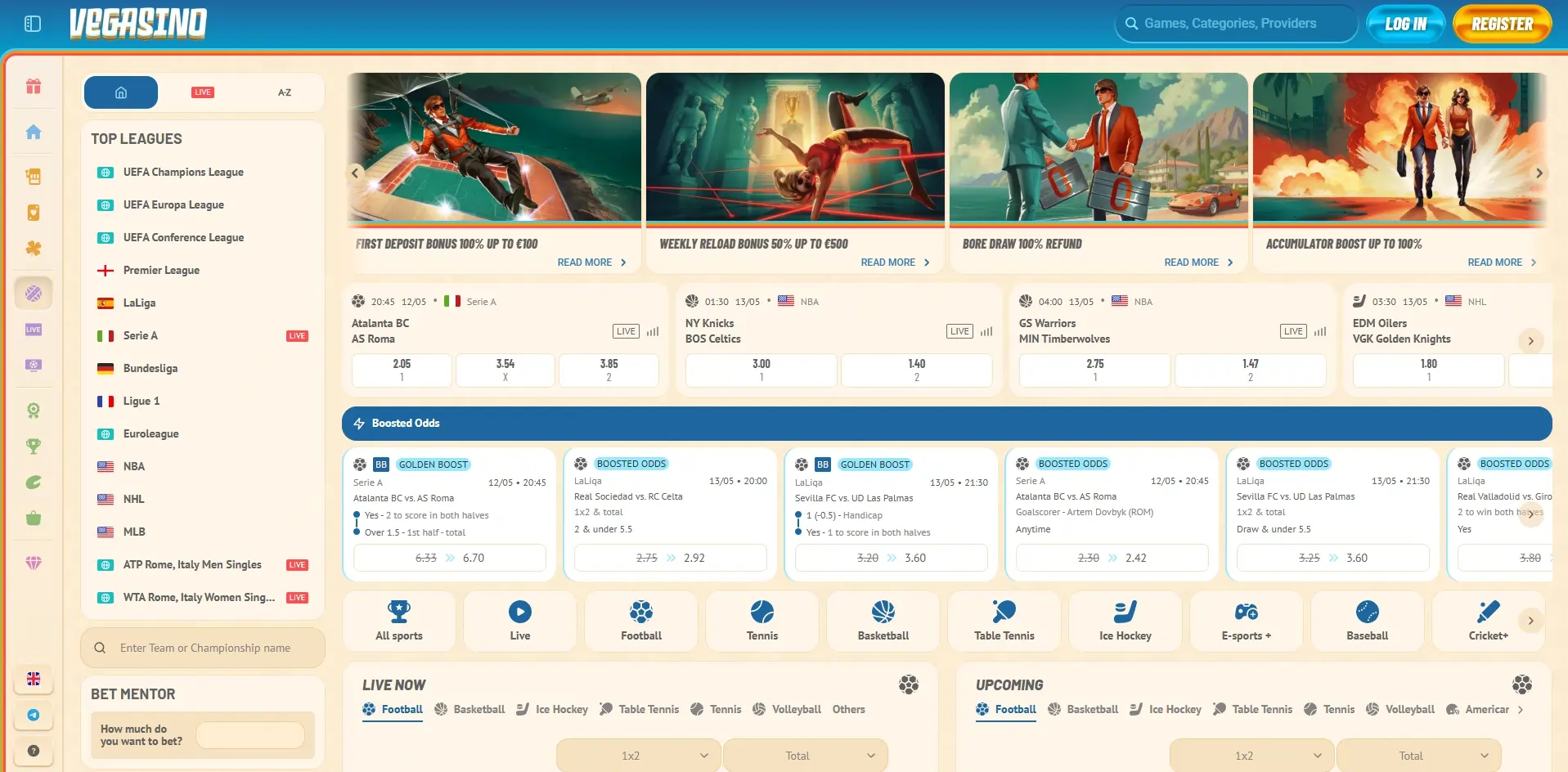Viewport: 1568px width, 772px height.
Task: Open the Ice Hockey category tile
Action: (x=1125, y=621)
